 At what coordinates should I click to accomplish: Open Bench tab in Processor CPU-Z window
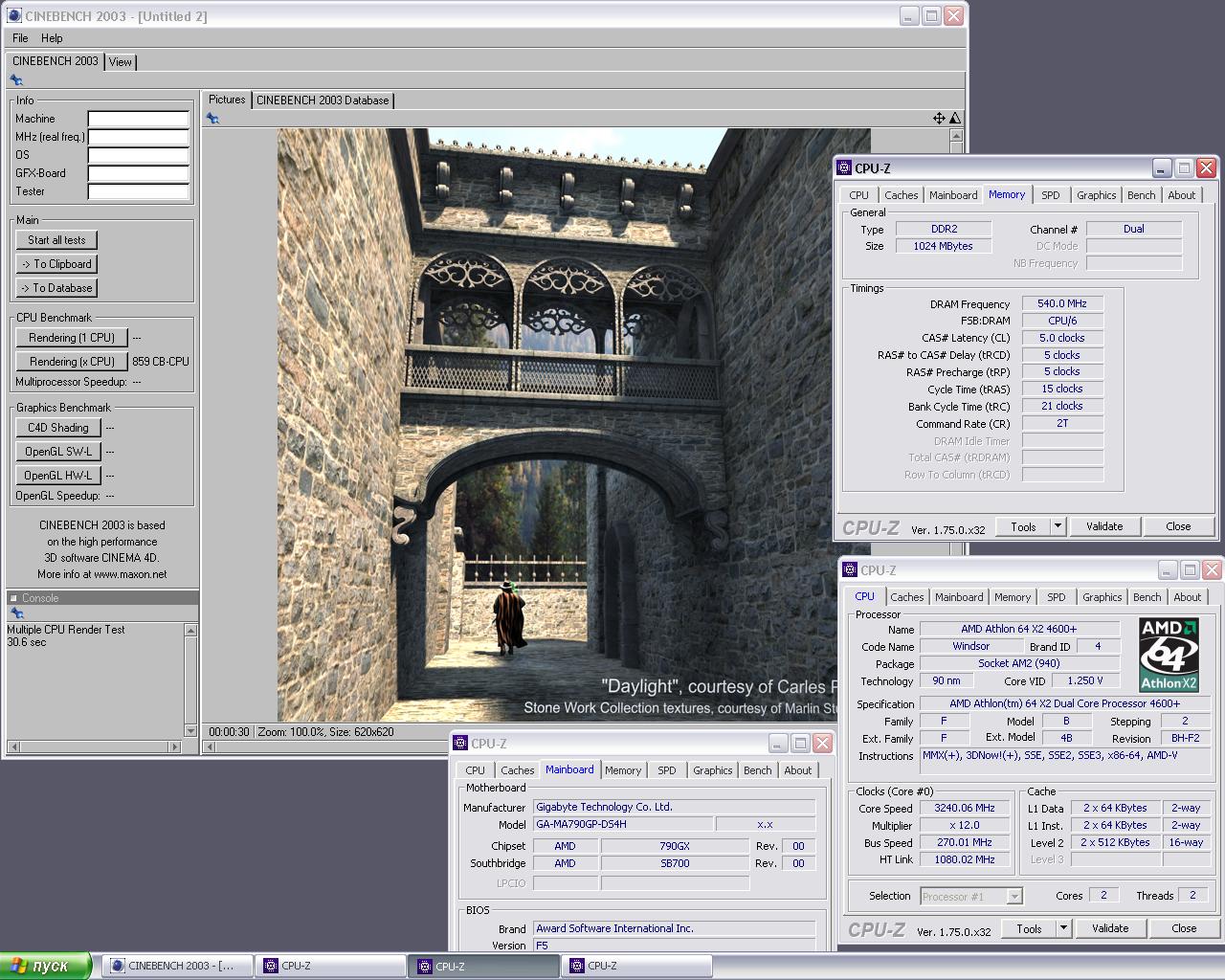pos(1147,597)
